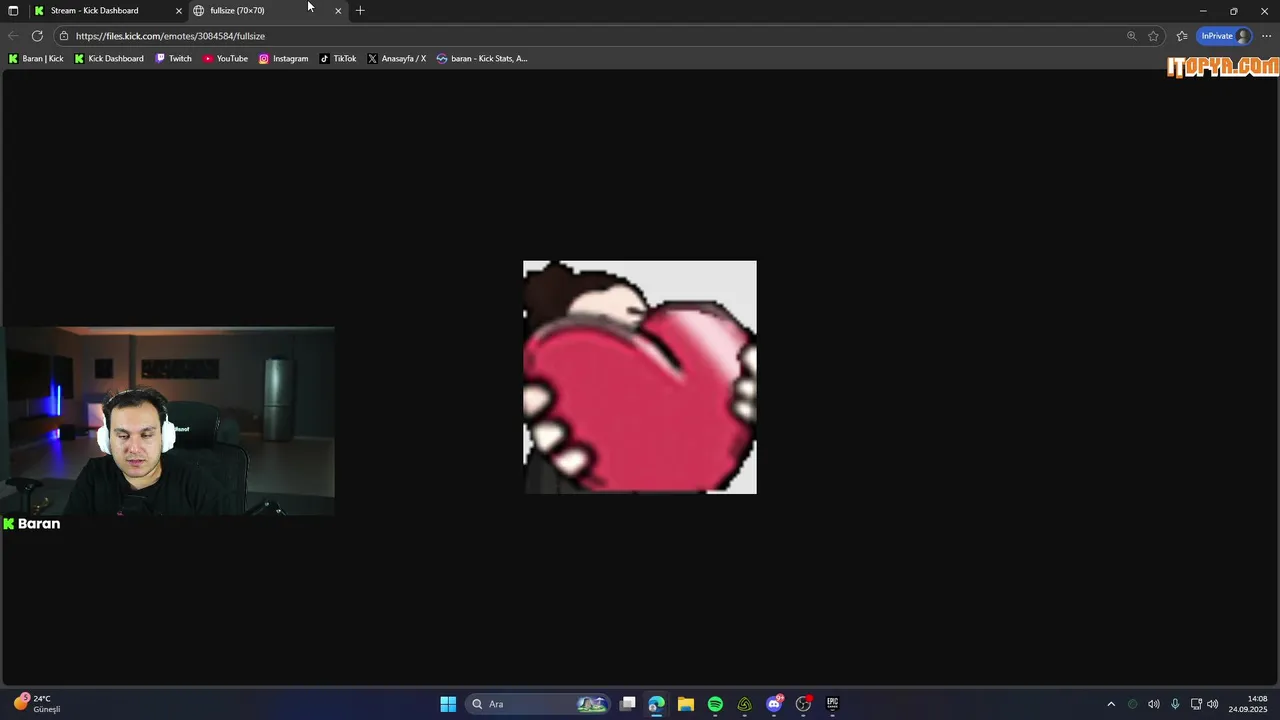Open the Windows Start menu
1280x720 pixels.
pyautogui.click(x=448, y=704)
